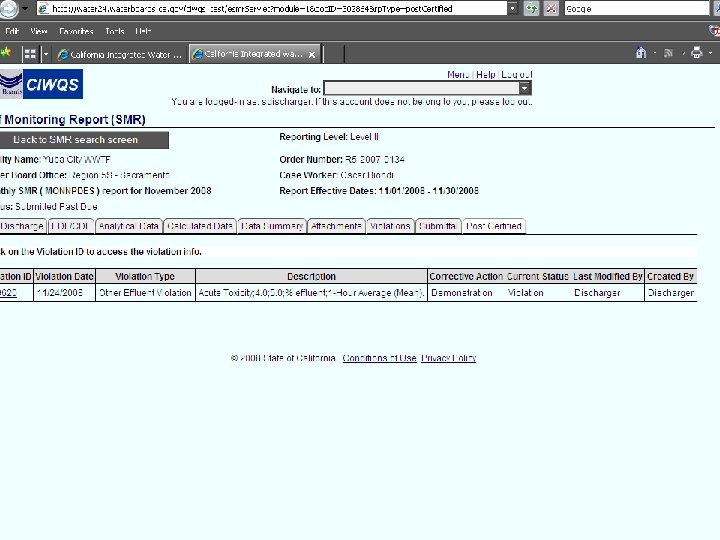The image size is (720, 540).
Task: Open the tab list dropdown arrow
Action: pyautogui.click(x=45, y=54)
